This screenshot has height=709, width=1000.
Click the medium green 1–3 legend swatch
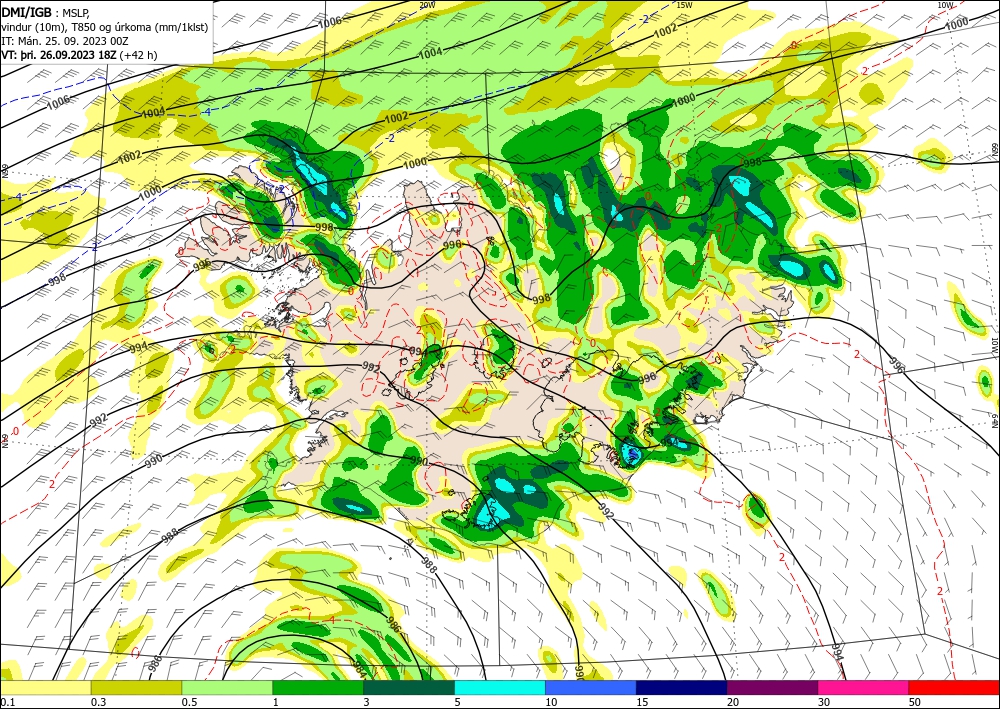pos(318,687)
